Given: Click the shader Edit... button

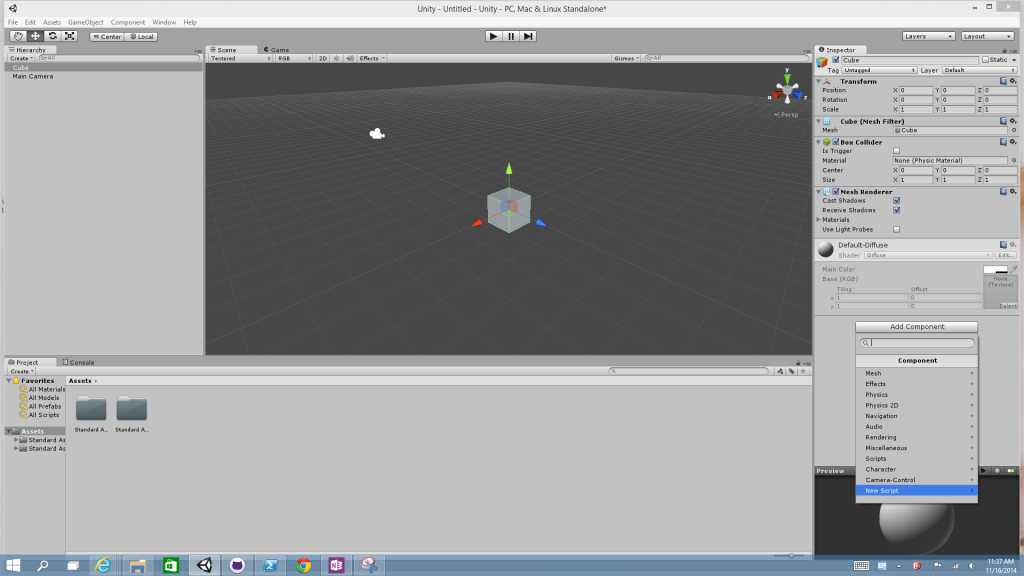Looking at the screenshot, I should (x=1006, y=255).
